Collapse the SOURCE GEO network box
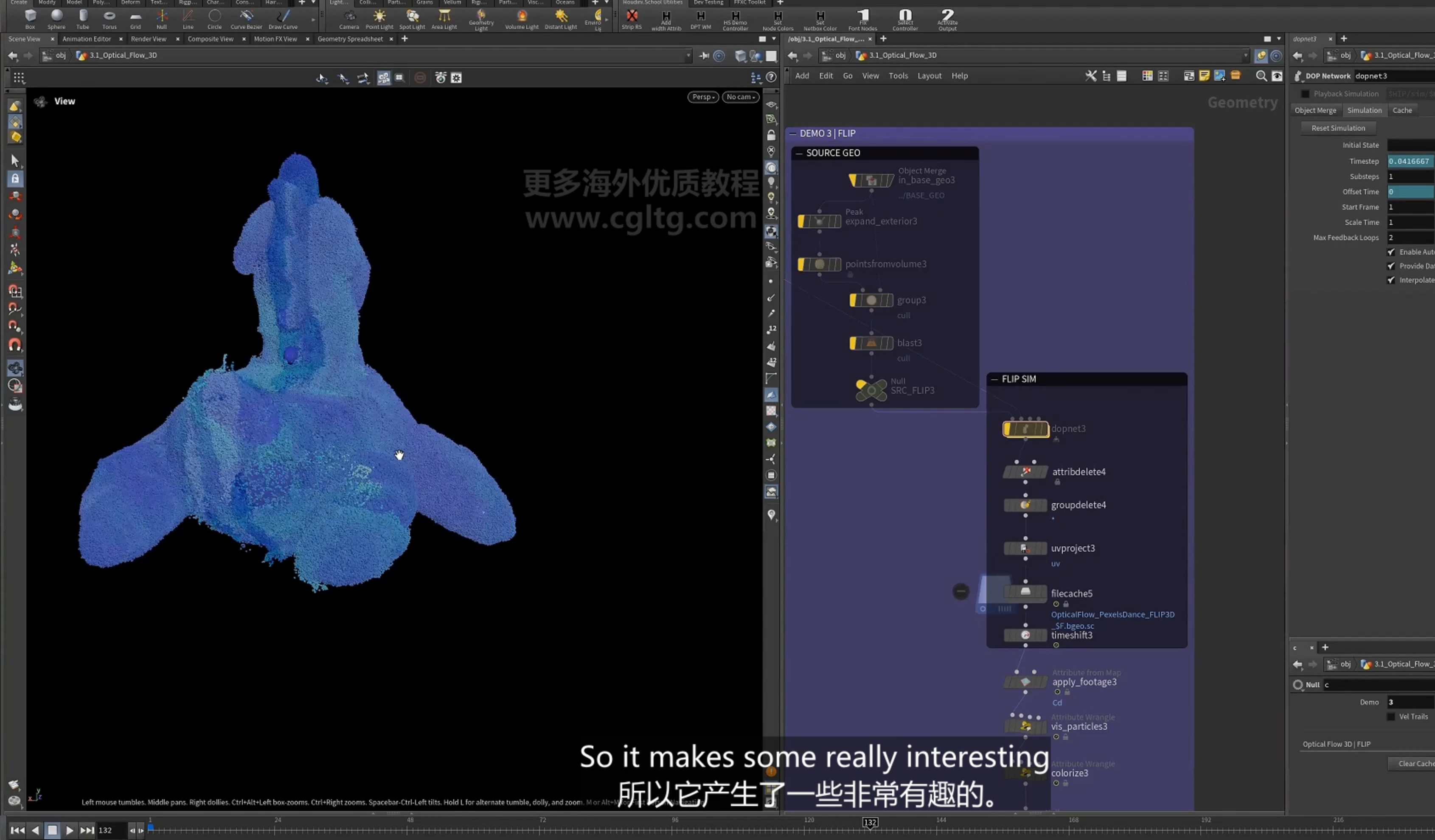The image size is (1435, 840). point(799,153)
